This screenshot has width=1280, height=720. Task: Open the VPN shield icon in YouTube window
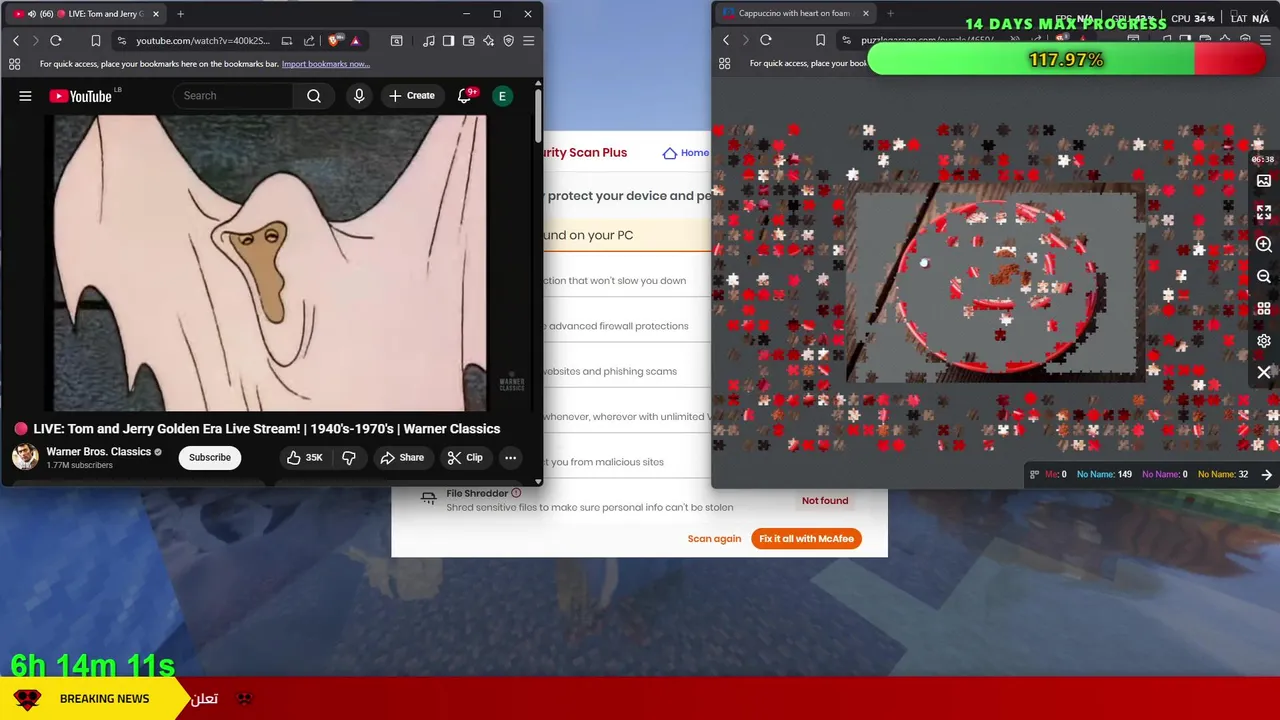(509, 41)
